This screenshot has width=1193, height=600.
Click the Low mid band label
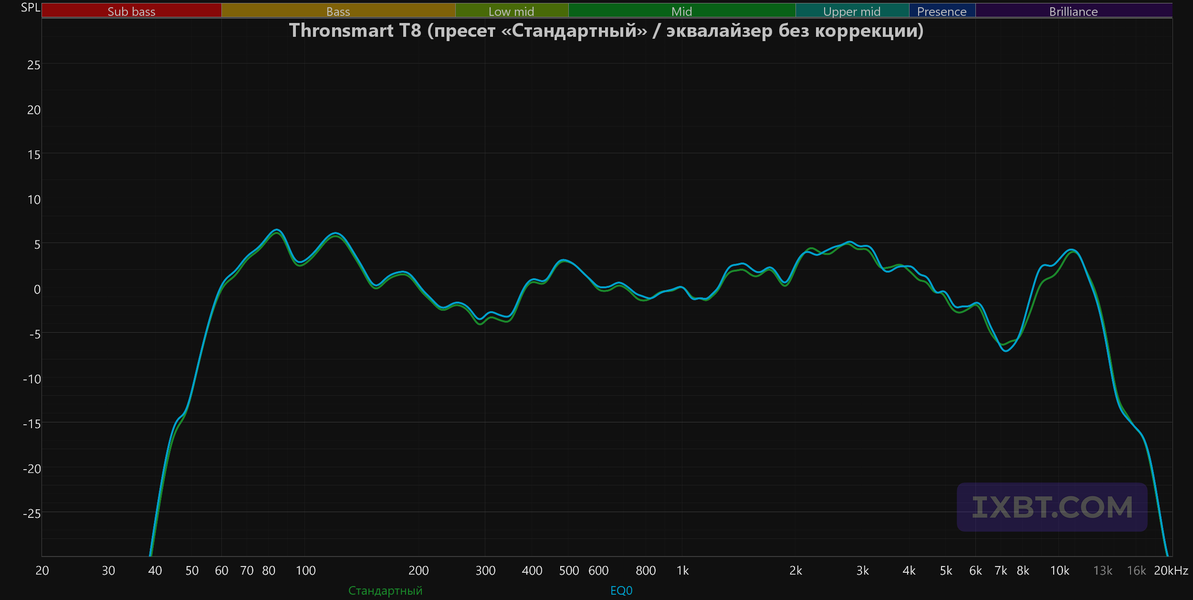coord(511,11)
